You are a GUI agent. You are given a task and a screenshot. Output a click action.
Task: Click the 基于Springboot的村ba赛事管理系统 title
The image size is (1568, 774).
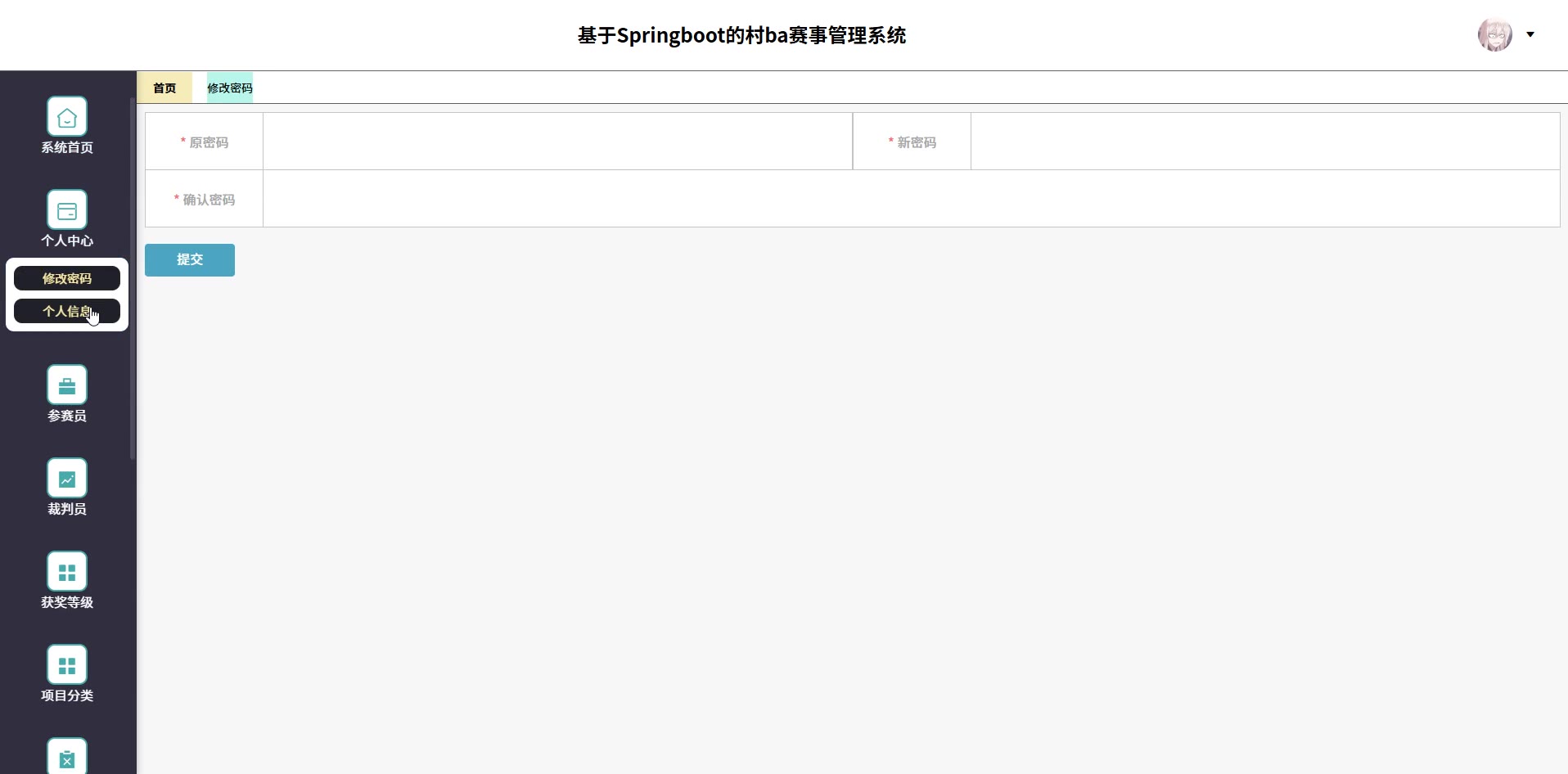(742, 35)
